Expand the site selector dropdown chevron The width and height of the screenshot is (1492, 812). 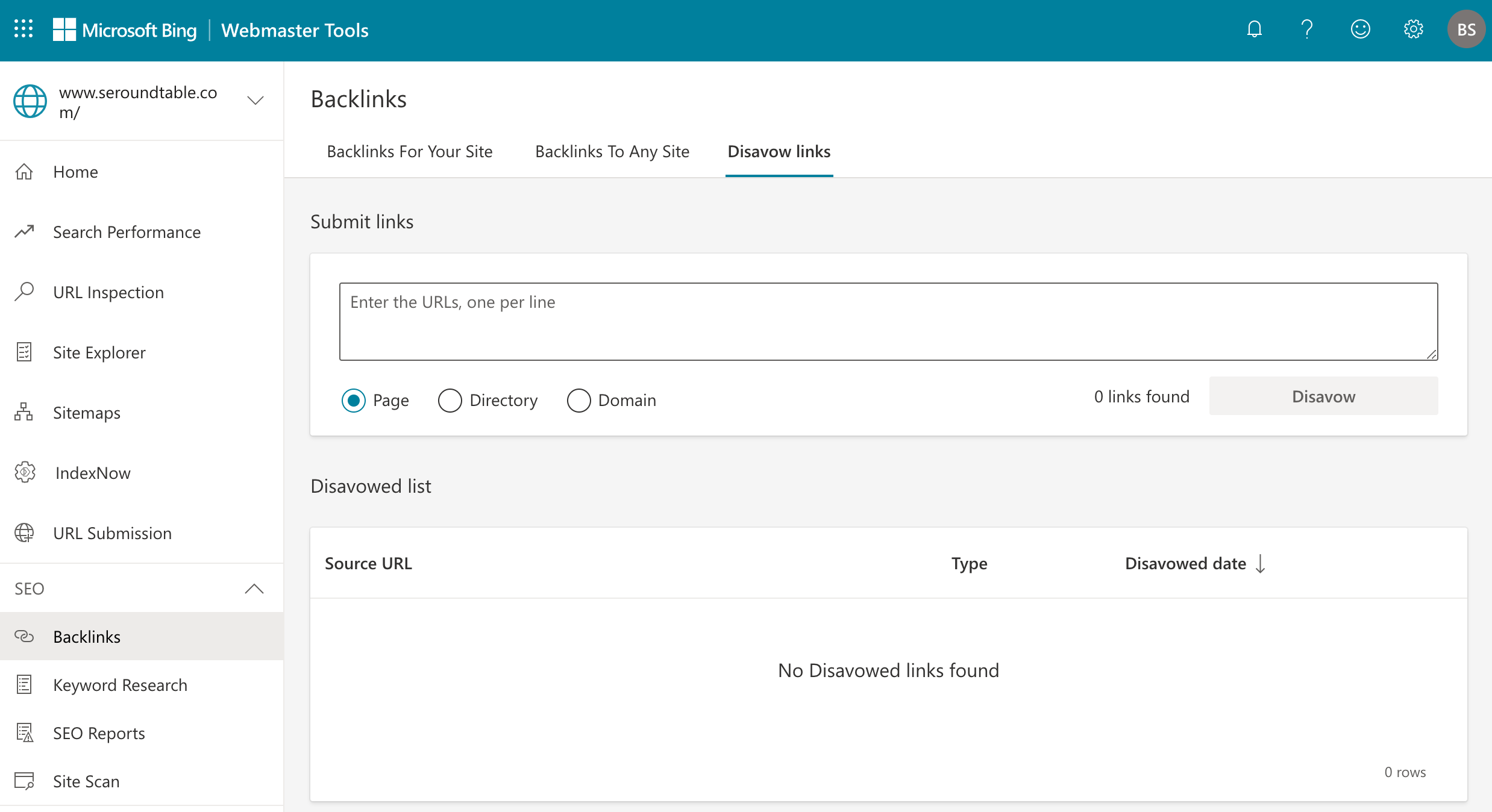(x=255, y=101)
